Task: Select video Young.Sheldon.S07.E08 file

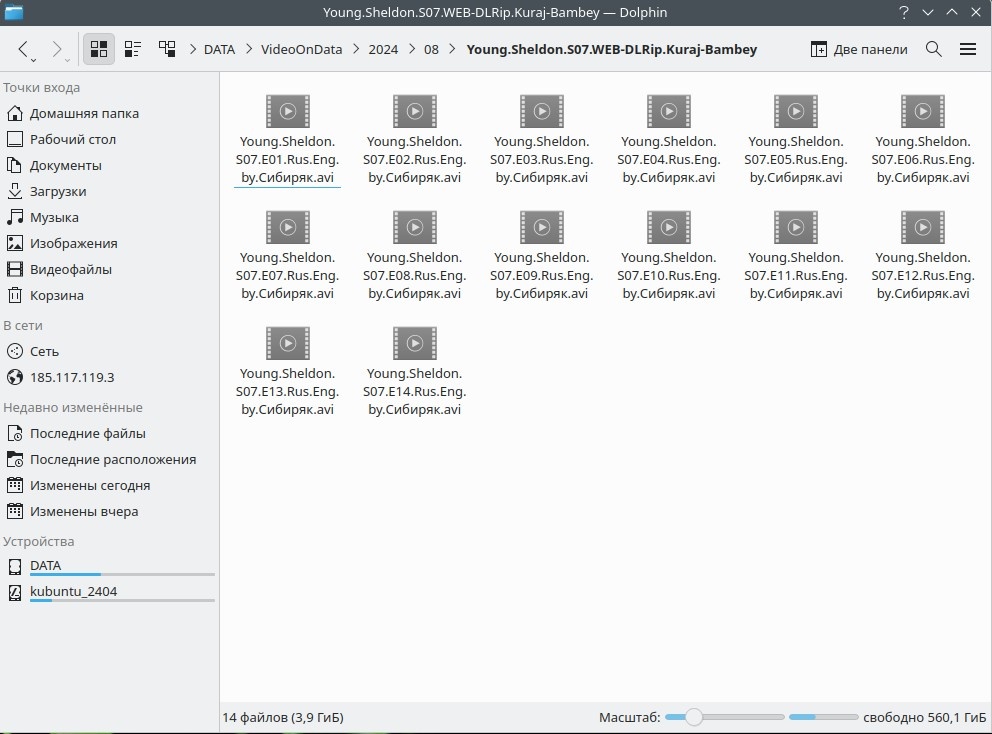Action: [415, 256]
